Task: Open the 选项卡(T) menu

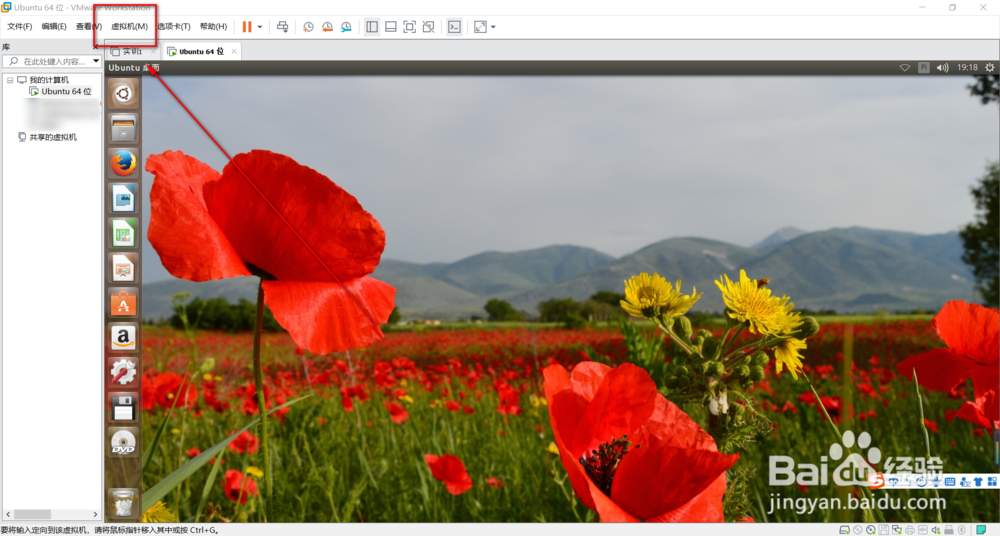Action: [x=173, y=26]
